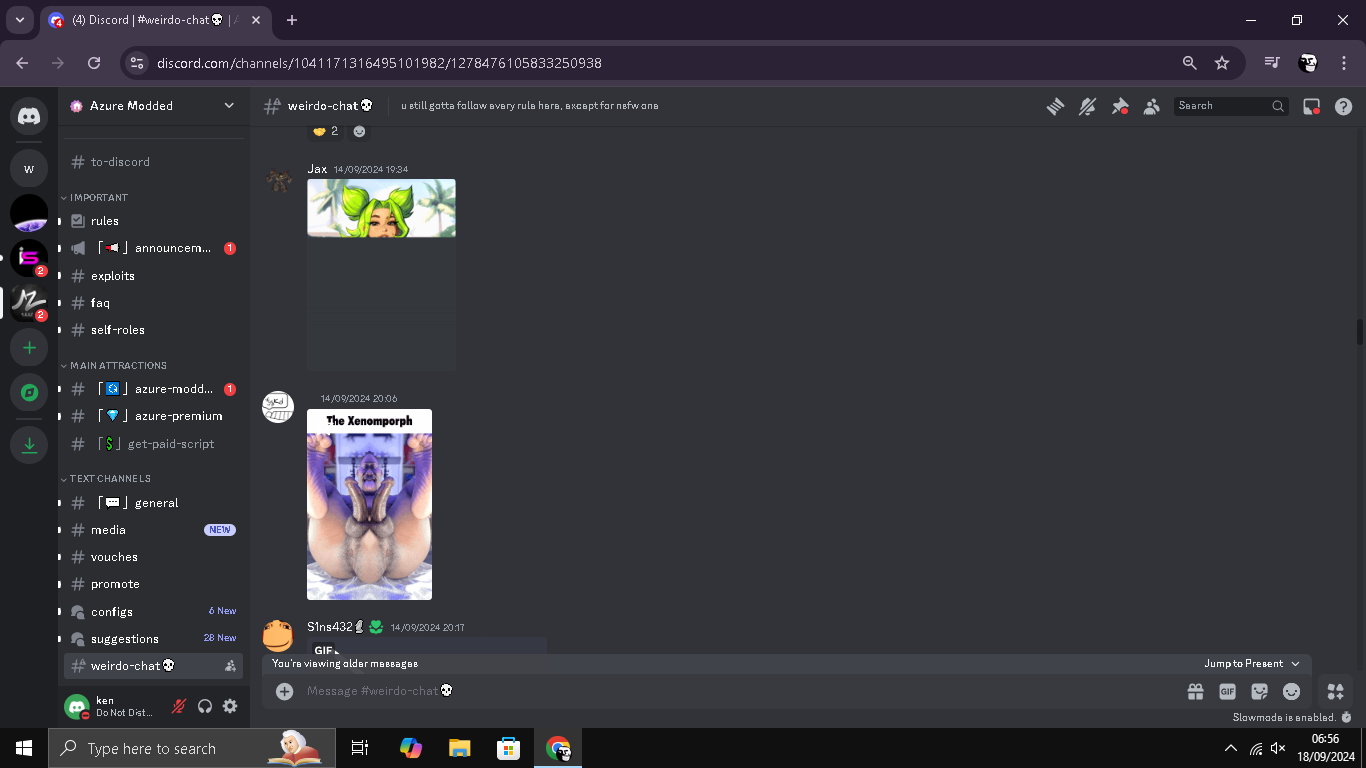Image resolution: width=1366 pixels, height=768 pixels.
Task: Open Pinned Messages pin icon
Action: (x=1120, y=106)
